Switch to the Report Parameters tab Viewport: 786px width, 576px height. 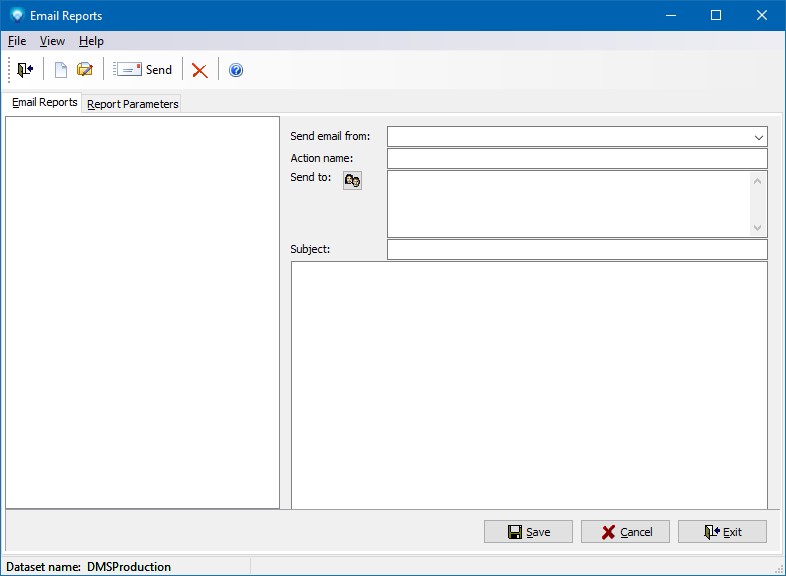pos(133,104)
